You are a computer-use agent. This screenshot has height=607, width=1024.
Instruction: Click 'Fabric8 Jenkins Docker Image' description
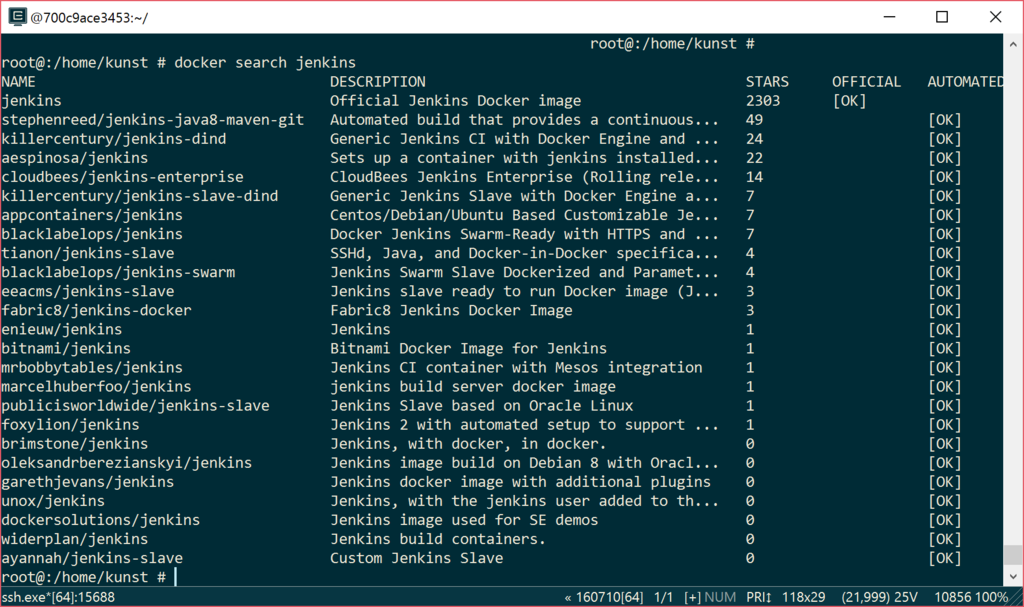tap(451, 310)
